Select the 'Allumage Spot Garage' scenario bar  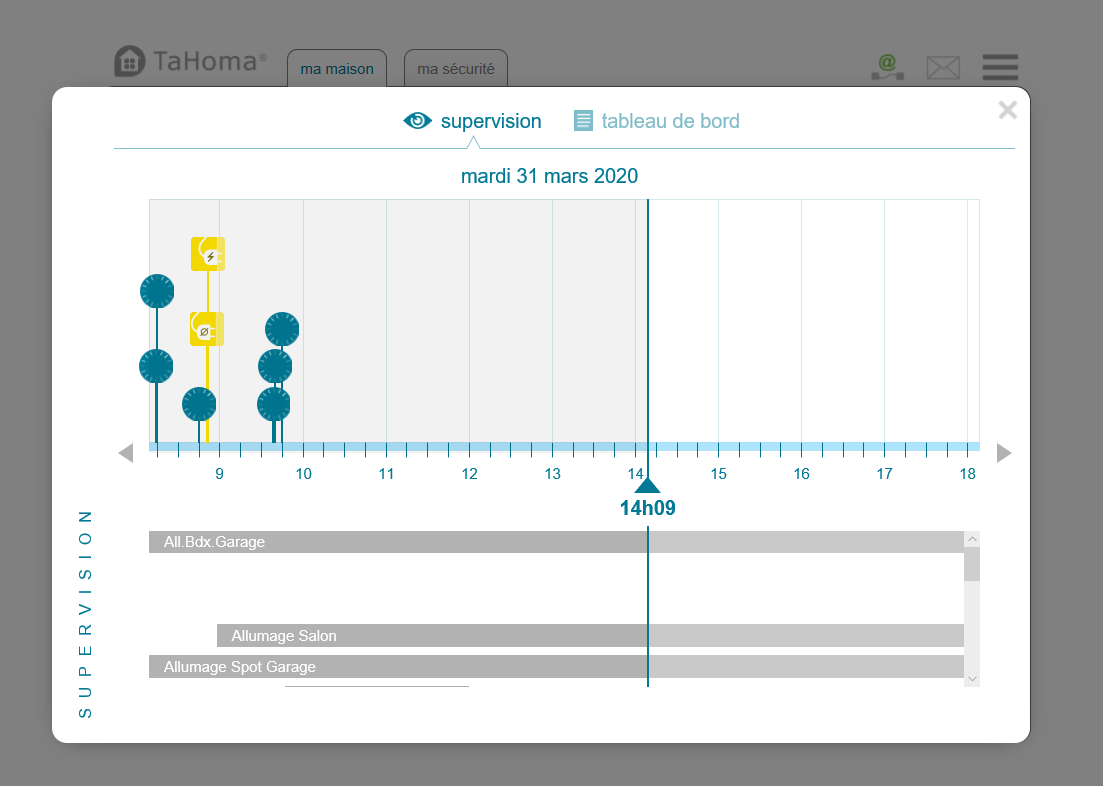pyautogui.click(x=556, y=666)
